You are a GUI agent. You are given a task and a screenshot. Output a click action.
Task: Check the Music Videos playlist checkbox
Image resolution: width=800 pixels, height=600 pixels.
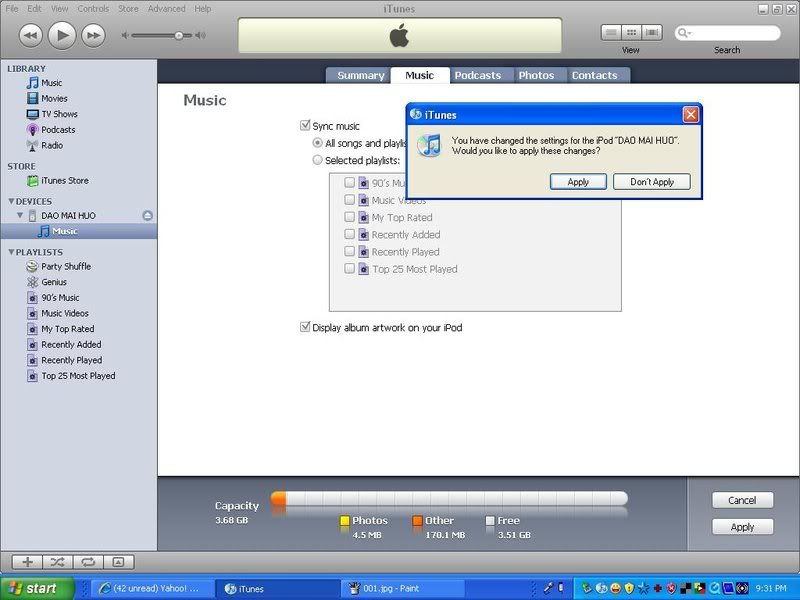(x=349, y=200)
